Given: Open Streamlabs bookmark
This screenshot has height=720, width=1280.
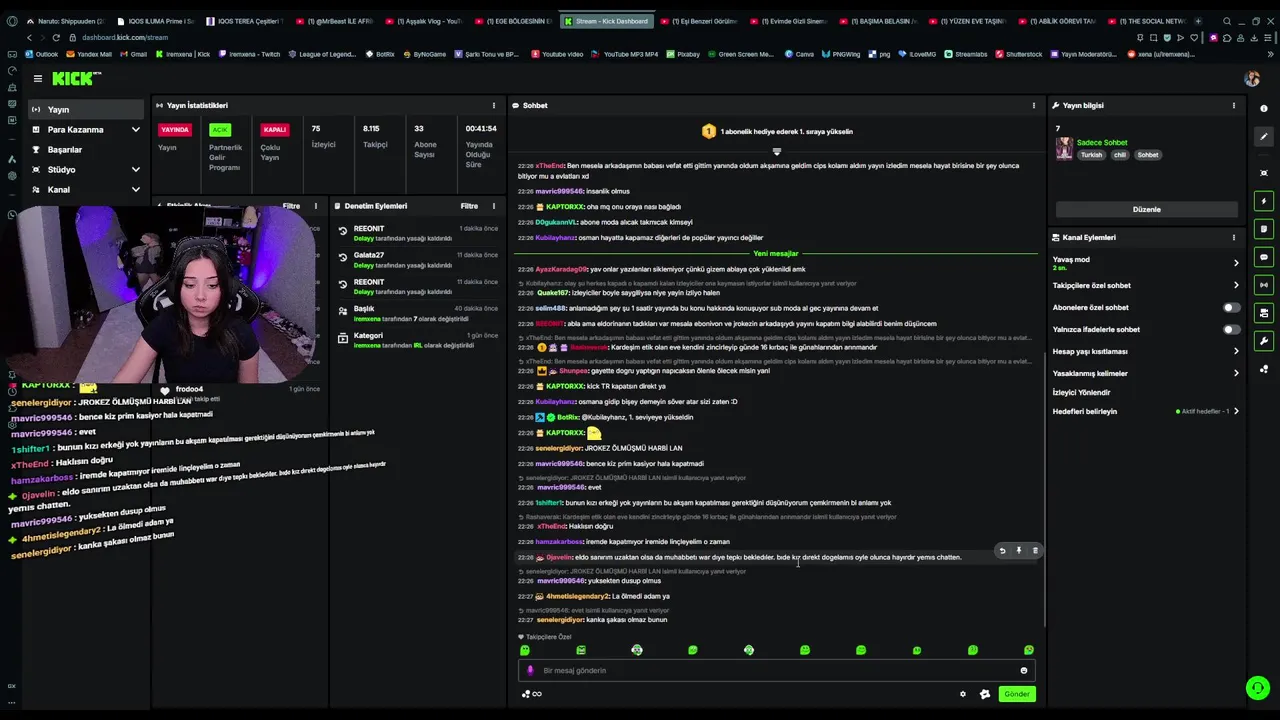Looking at the screenshot, I should (964, 54).
